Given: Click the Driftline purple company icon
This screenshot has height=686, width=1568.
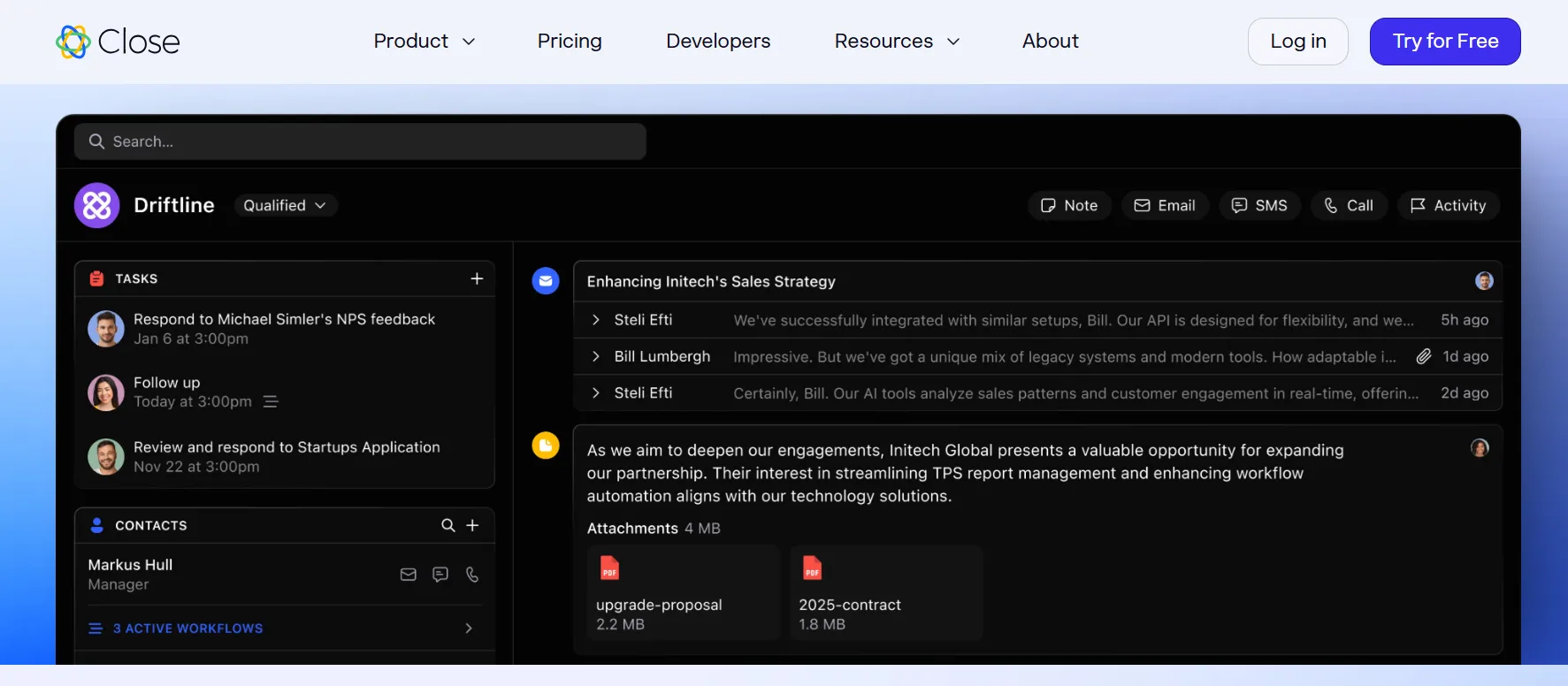Looking at the screenshot, I should [x=97, y=205].
